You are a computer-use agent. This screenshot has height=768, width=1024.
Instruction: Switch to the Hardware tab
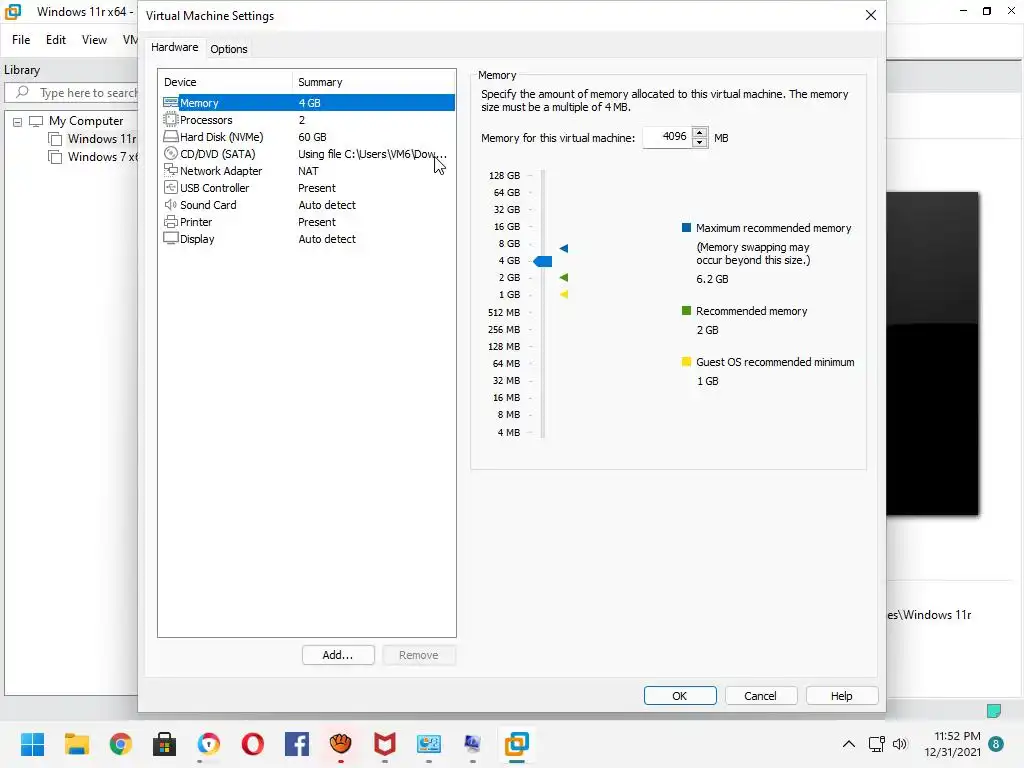(174, 47)
